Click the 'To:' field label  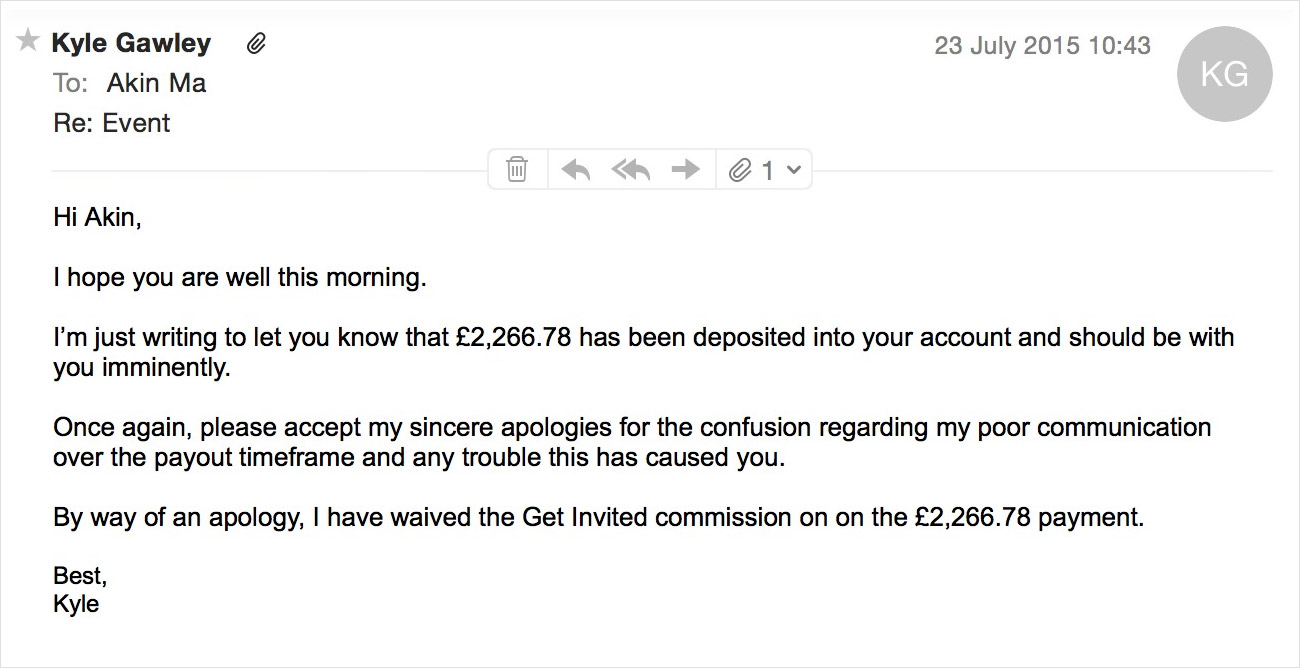click(x=70, y=83)
